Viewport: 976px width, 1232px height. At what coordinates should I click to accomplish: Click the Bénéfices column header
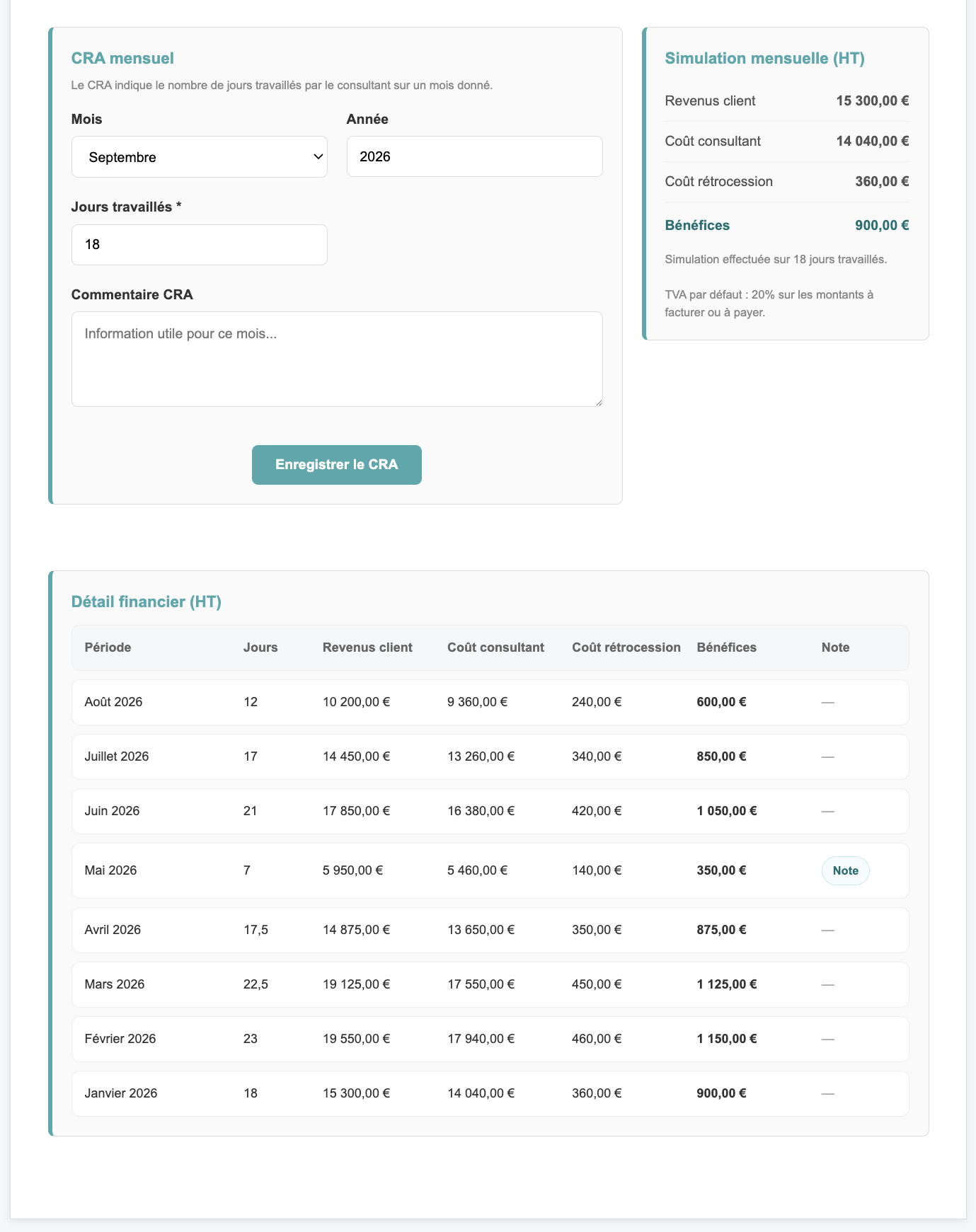726,647
